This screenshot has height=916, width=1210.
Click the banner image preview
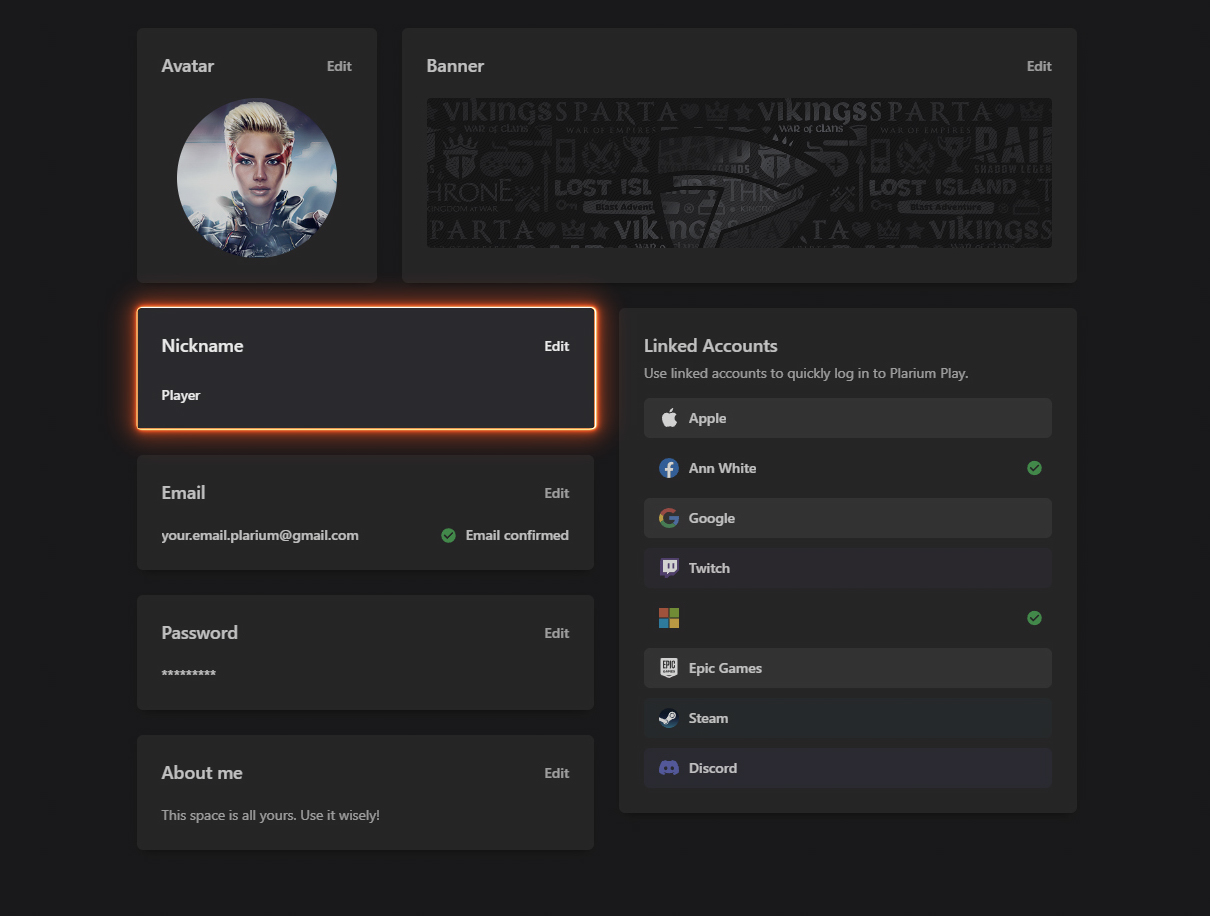[739, 173]
